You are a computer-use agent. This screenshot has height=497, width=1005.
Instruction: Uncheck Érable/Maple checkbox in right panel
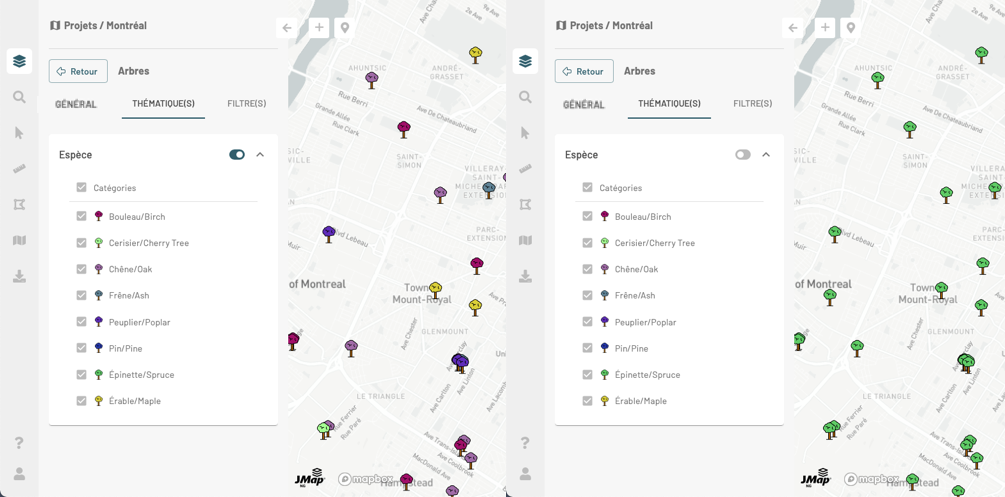[x=588, y=401]
